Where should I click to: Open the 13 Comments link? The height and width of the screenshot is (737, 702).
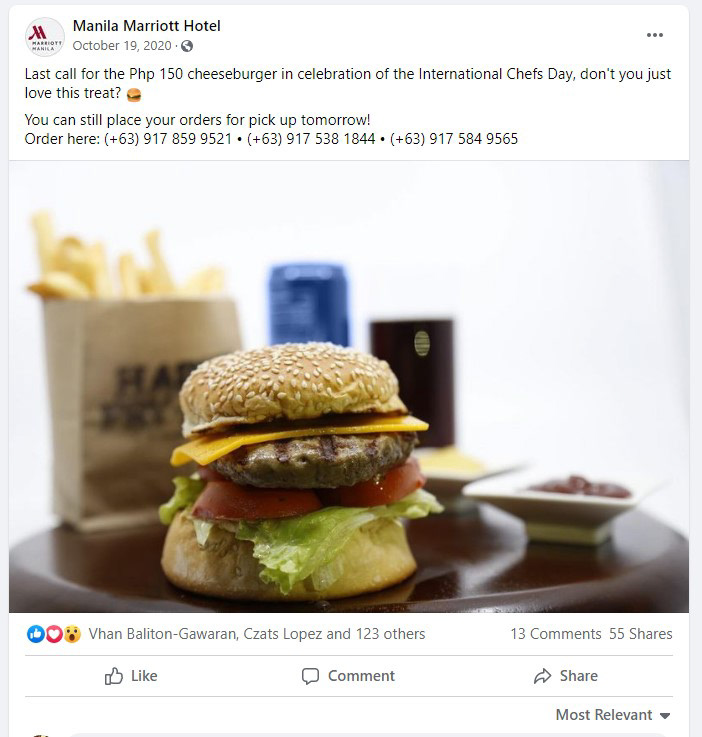point(556,634)
